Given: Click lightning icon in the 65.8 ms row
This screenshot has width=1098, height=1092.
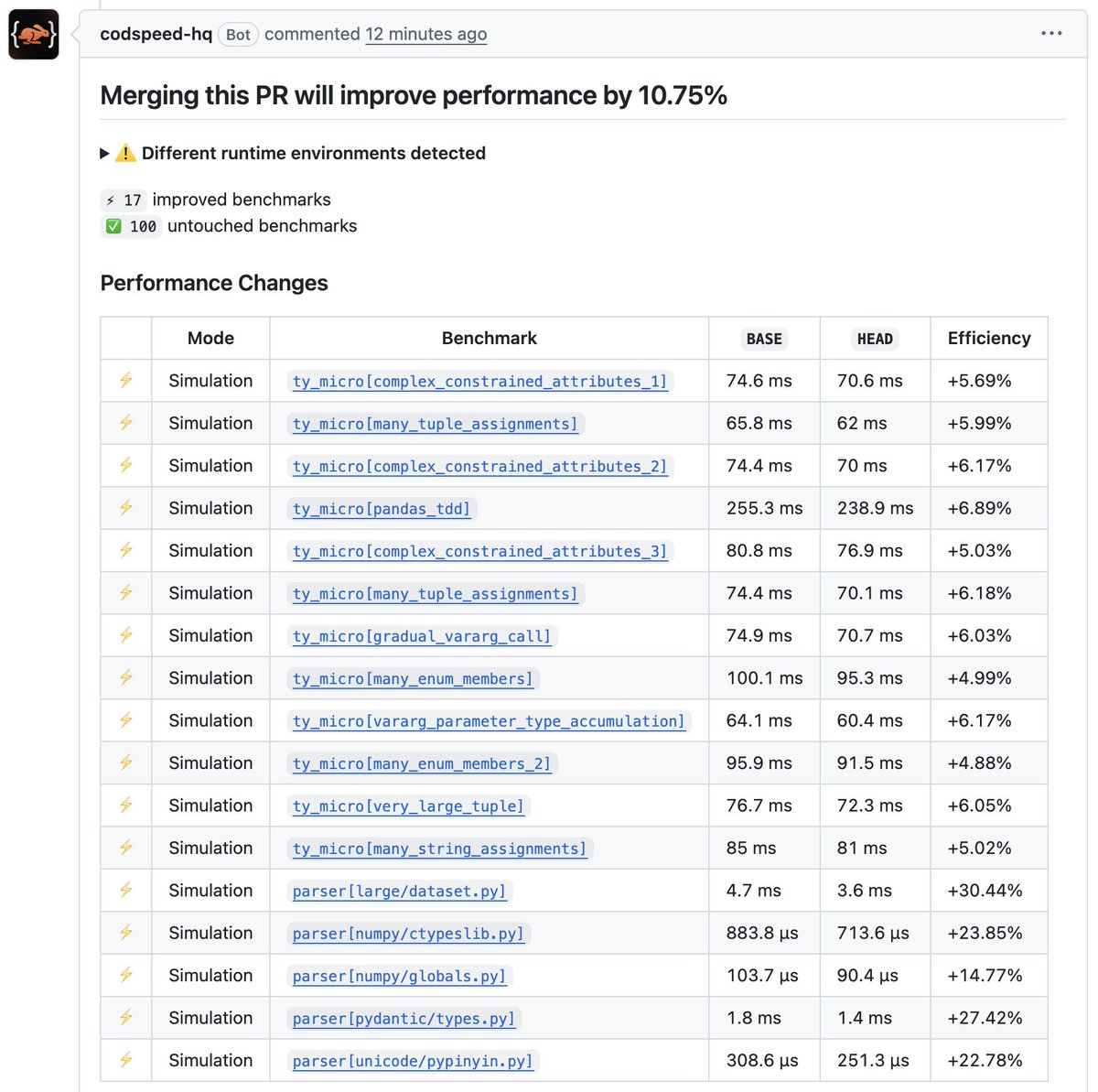Looking at the screenshot, I should pos(126,423).
